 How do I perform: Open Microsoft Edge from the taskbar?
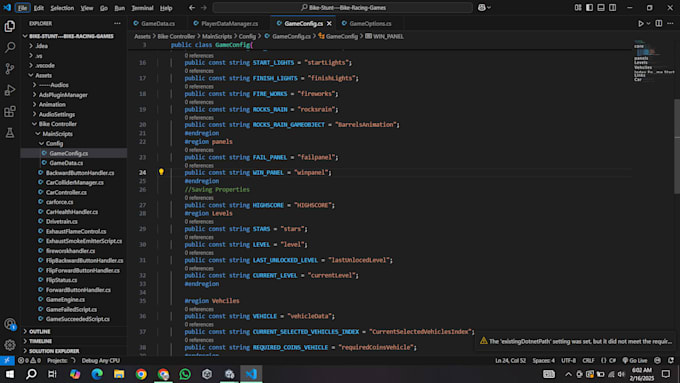click(97, 374)
